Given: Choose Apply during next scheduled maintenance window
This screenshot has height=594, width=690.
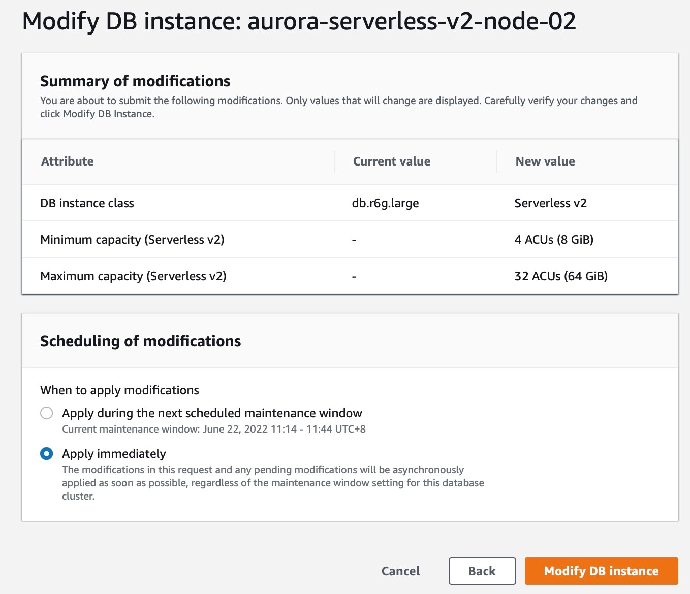Looking at the screenshot, I should pyautogui.click(x=47, y=413).
